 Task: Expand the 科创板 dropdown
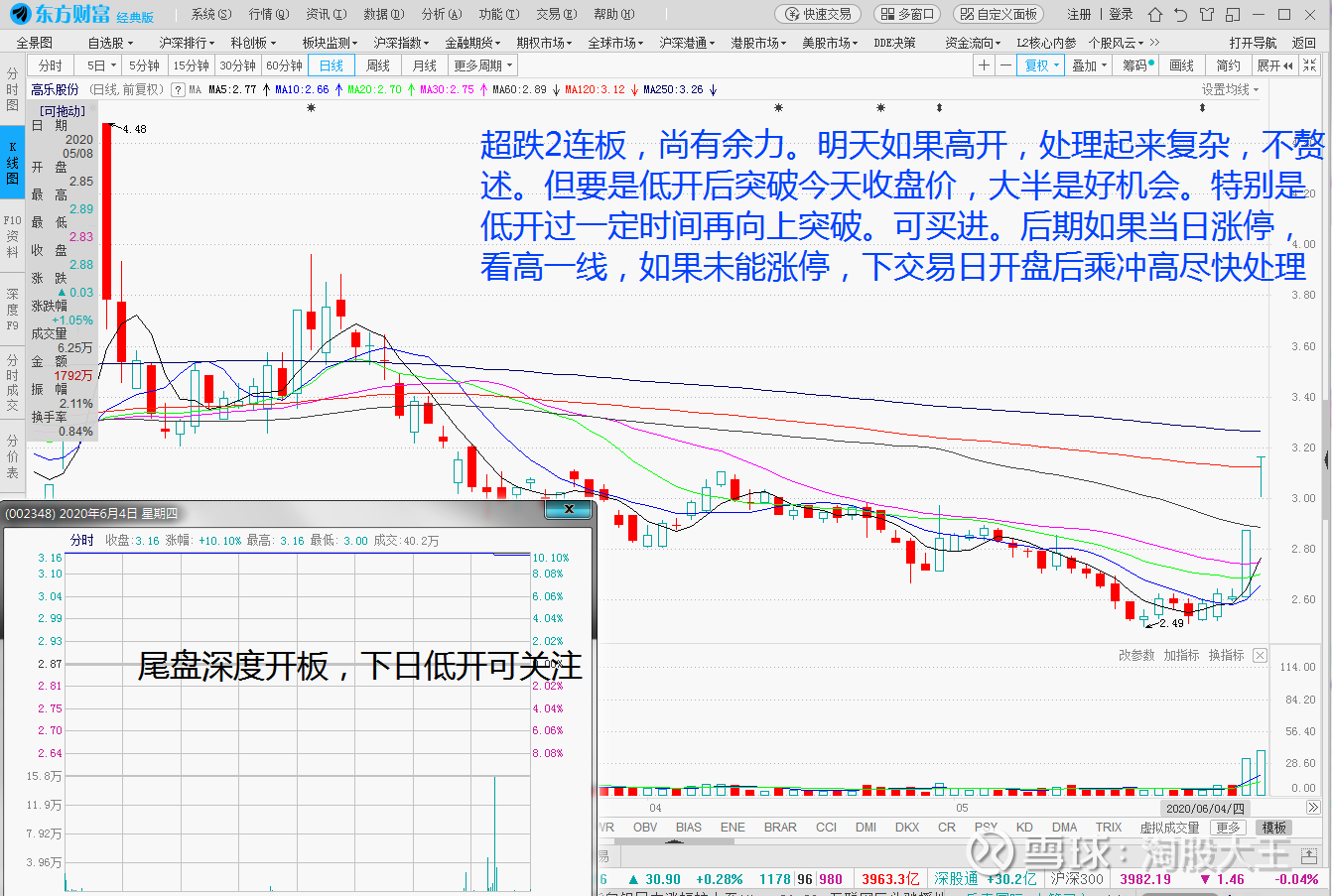253,43
